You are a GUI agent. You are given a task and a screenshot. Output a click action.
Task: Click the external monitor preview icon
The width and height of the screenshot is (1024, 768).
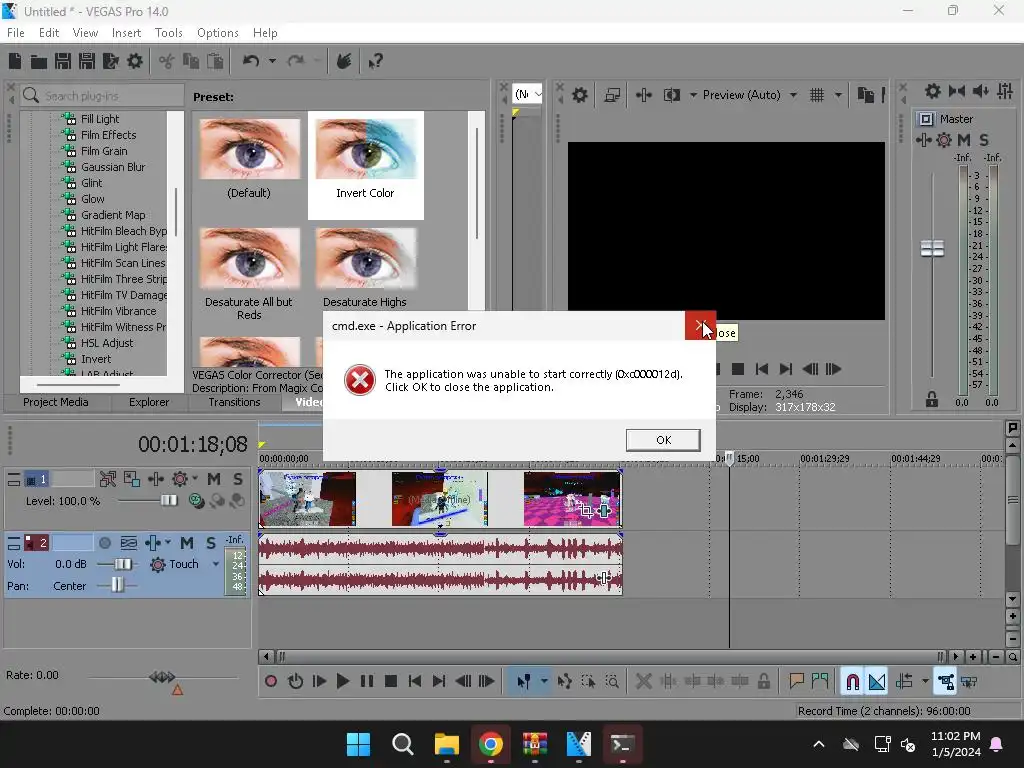tap(612, 95)
